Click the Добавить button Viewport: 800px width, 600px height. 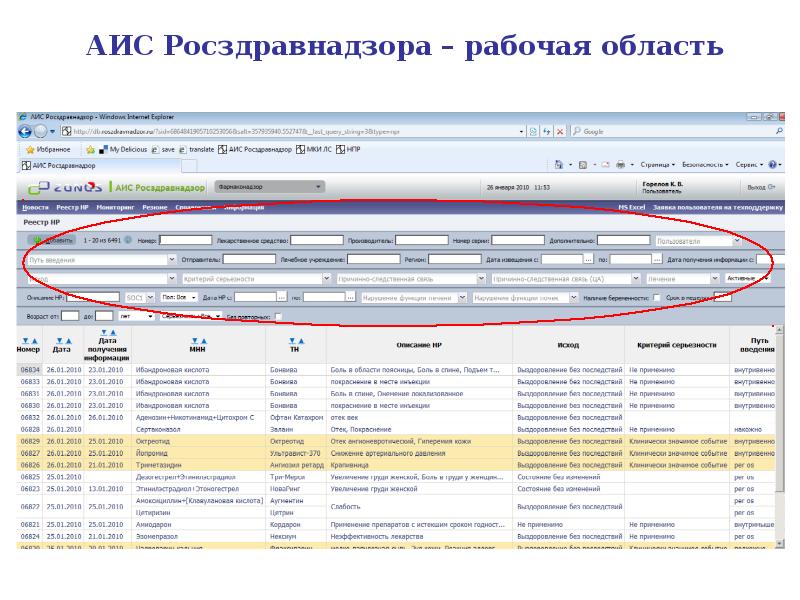click(53, 240)
